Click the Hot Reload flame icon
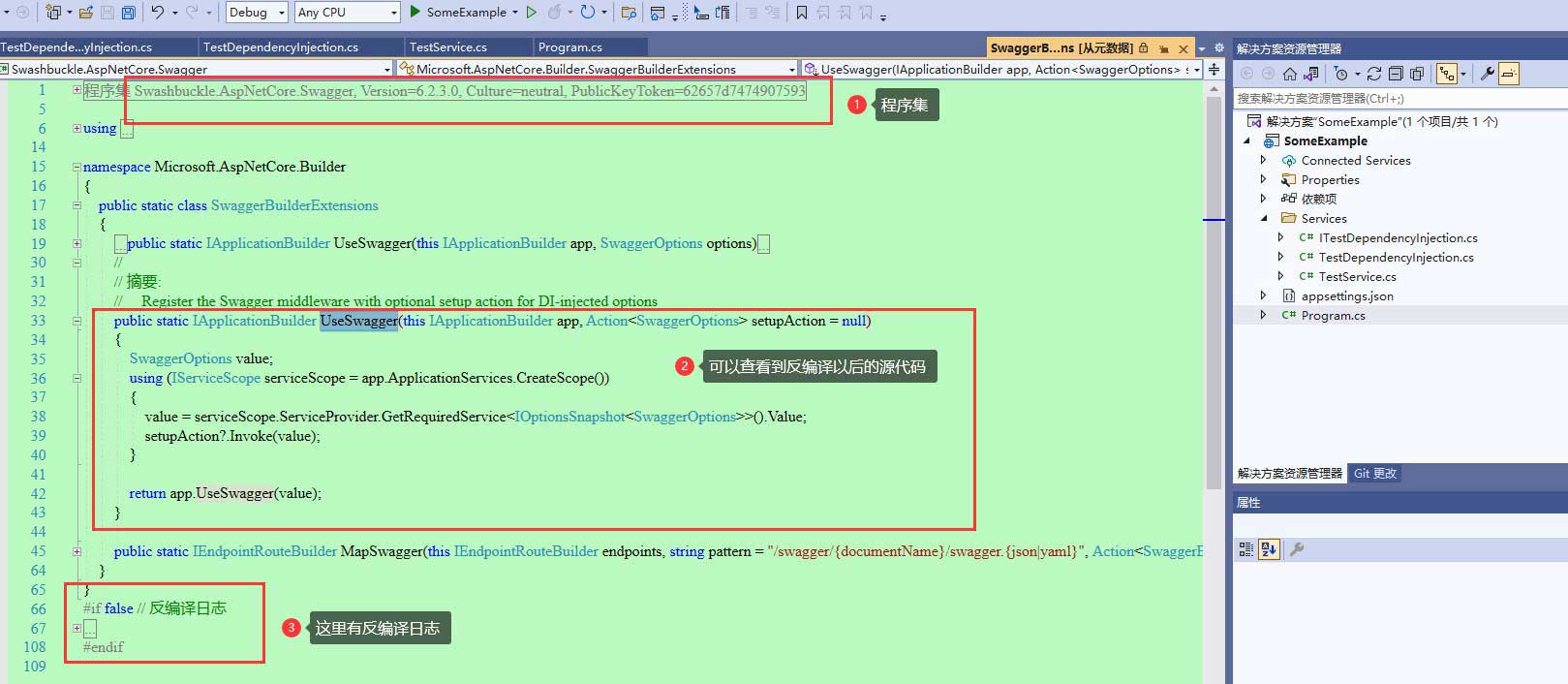This screenshot has height=684, width=1568. click(555, 13)
